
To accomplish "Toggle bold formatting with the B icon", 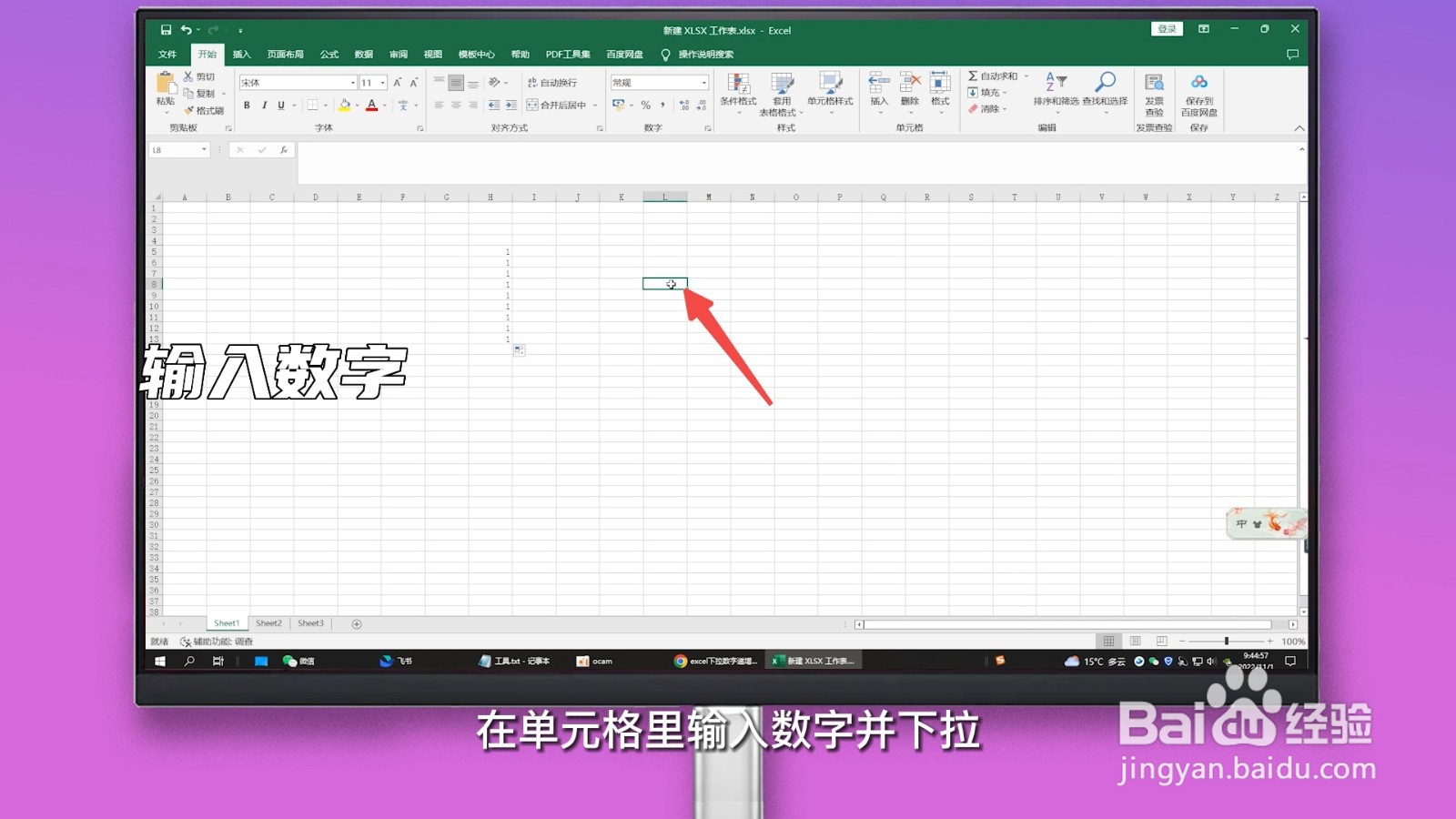I will coord(246,105).
